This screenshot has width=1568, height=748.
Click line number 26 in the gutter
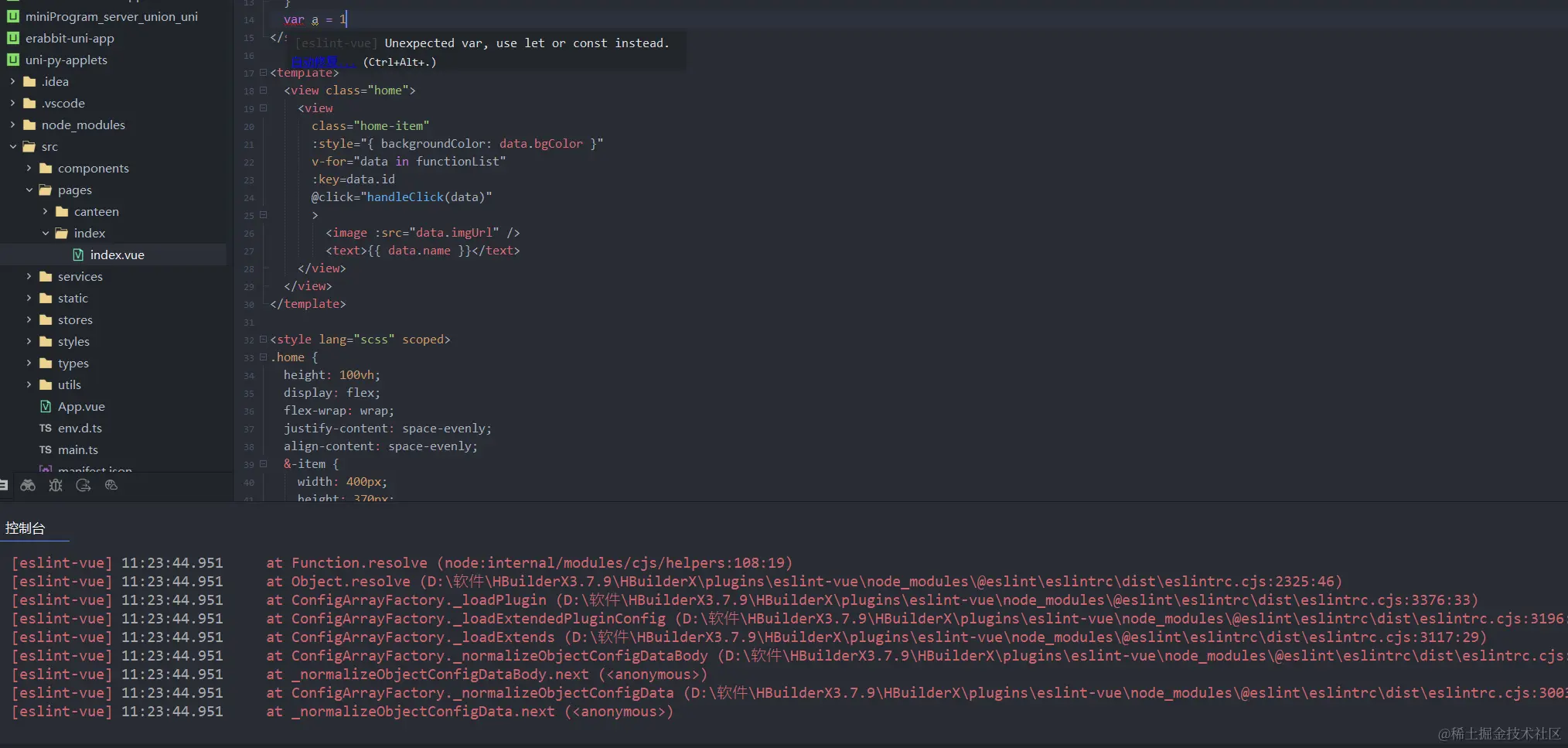click(249, 233)
